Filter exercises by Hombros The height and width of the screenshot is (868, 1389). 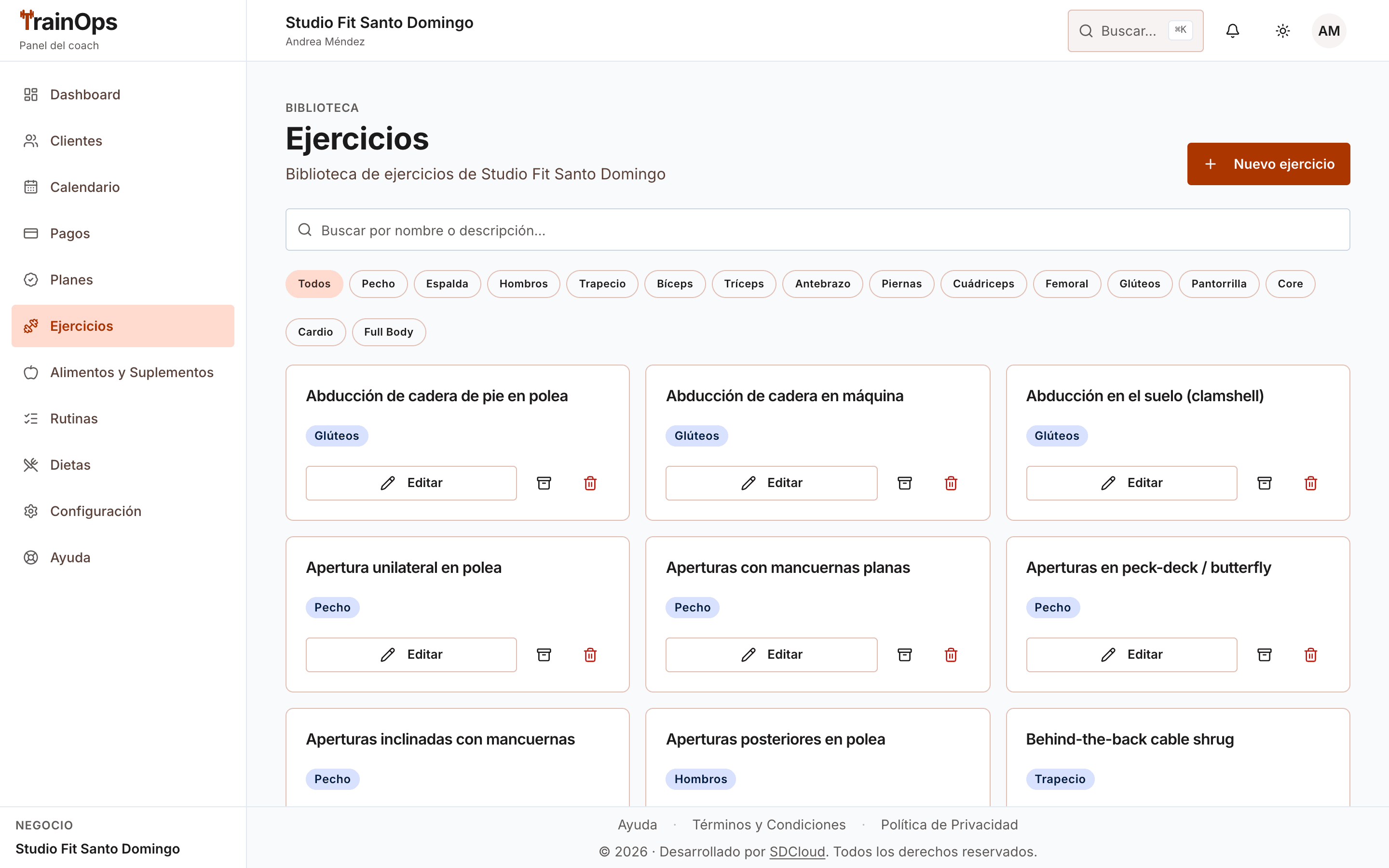[x=523, y=284]
